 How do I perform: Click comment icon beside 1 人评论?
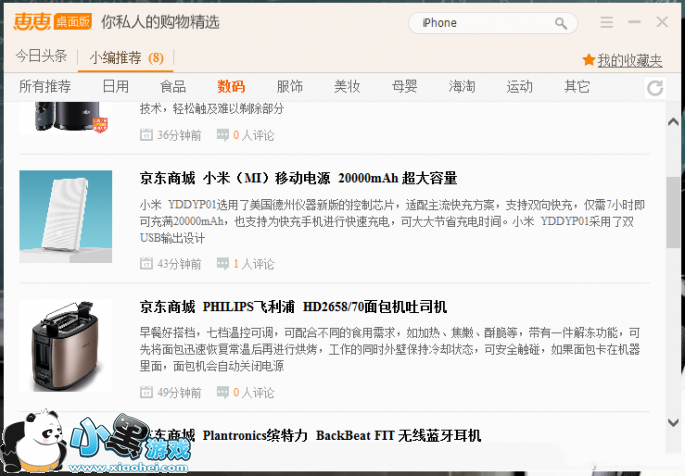(223, 264)
